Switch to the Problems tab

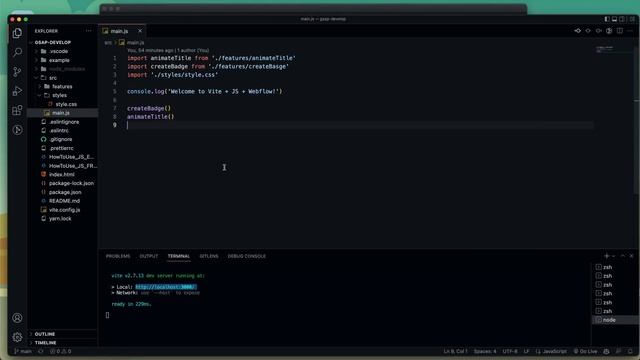(118, 256)
